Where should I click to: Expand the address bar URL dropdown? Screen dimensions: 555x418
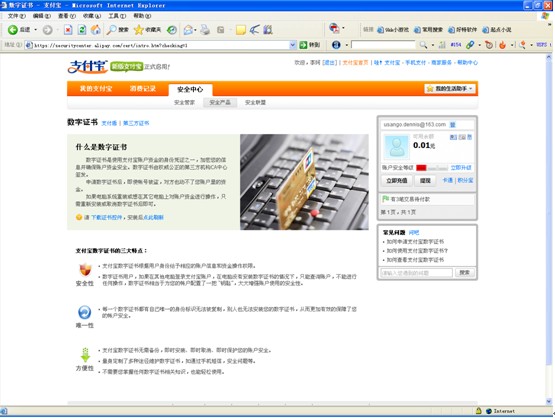point(293,45)
